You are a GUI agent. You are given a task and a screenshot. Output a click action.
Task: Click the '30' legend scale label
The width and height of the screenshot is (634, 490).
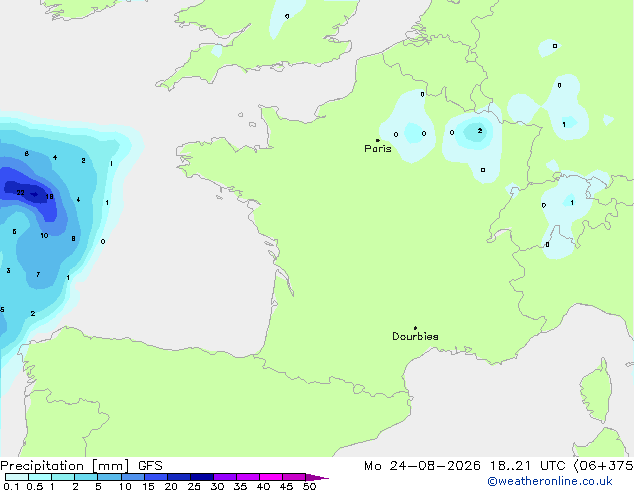tap(217, 486)
